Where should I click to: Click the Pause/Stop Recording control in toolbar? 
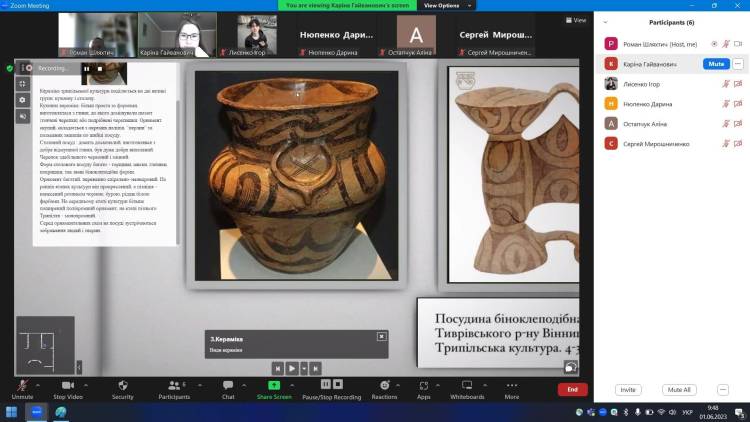coord(331,386)
